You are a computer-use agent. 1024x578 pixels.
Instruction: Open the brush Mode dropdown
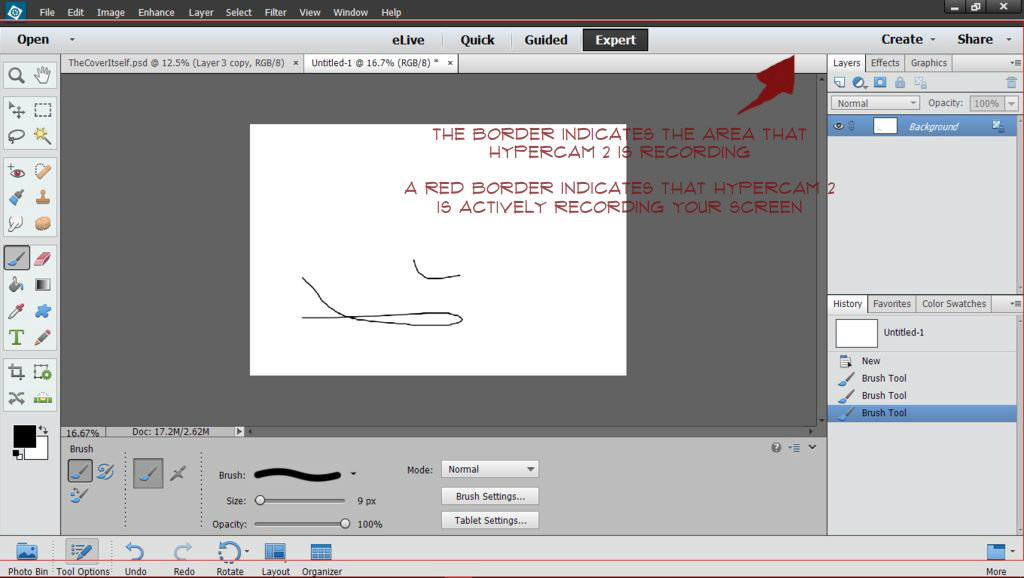coord(490,469)
